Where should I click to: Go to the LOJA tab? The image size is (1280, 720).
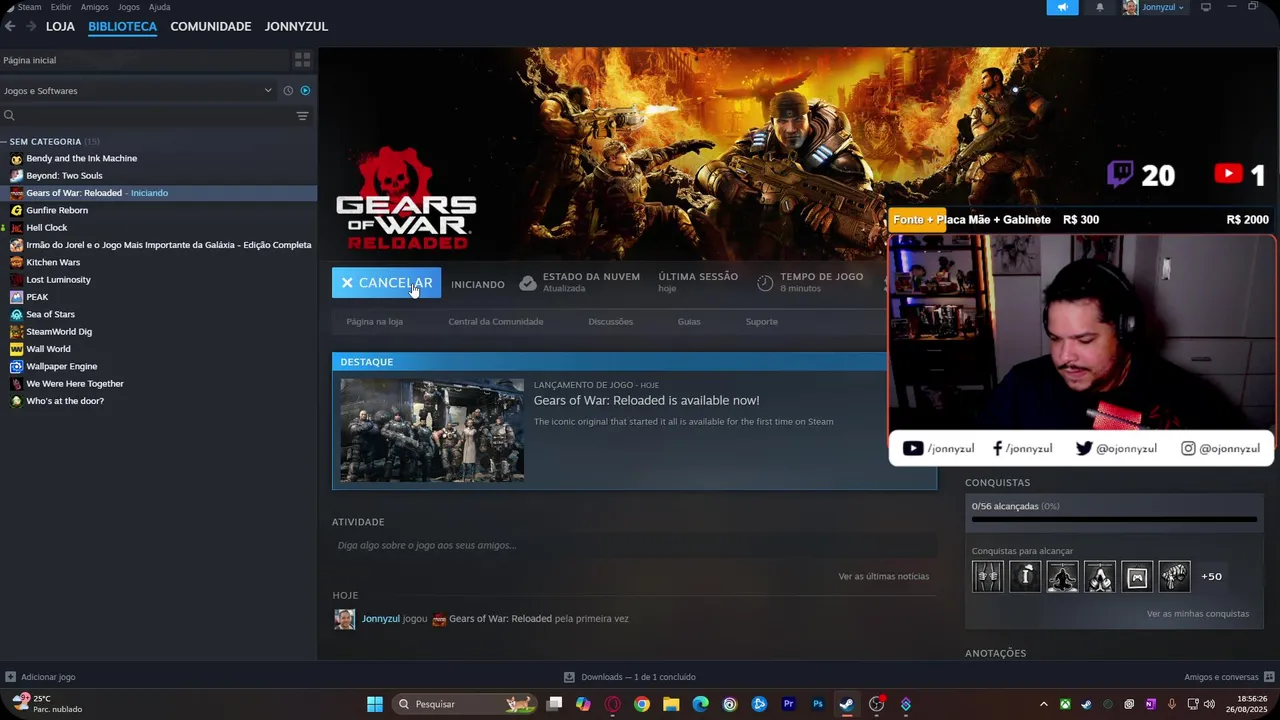[60, 26]
